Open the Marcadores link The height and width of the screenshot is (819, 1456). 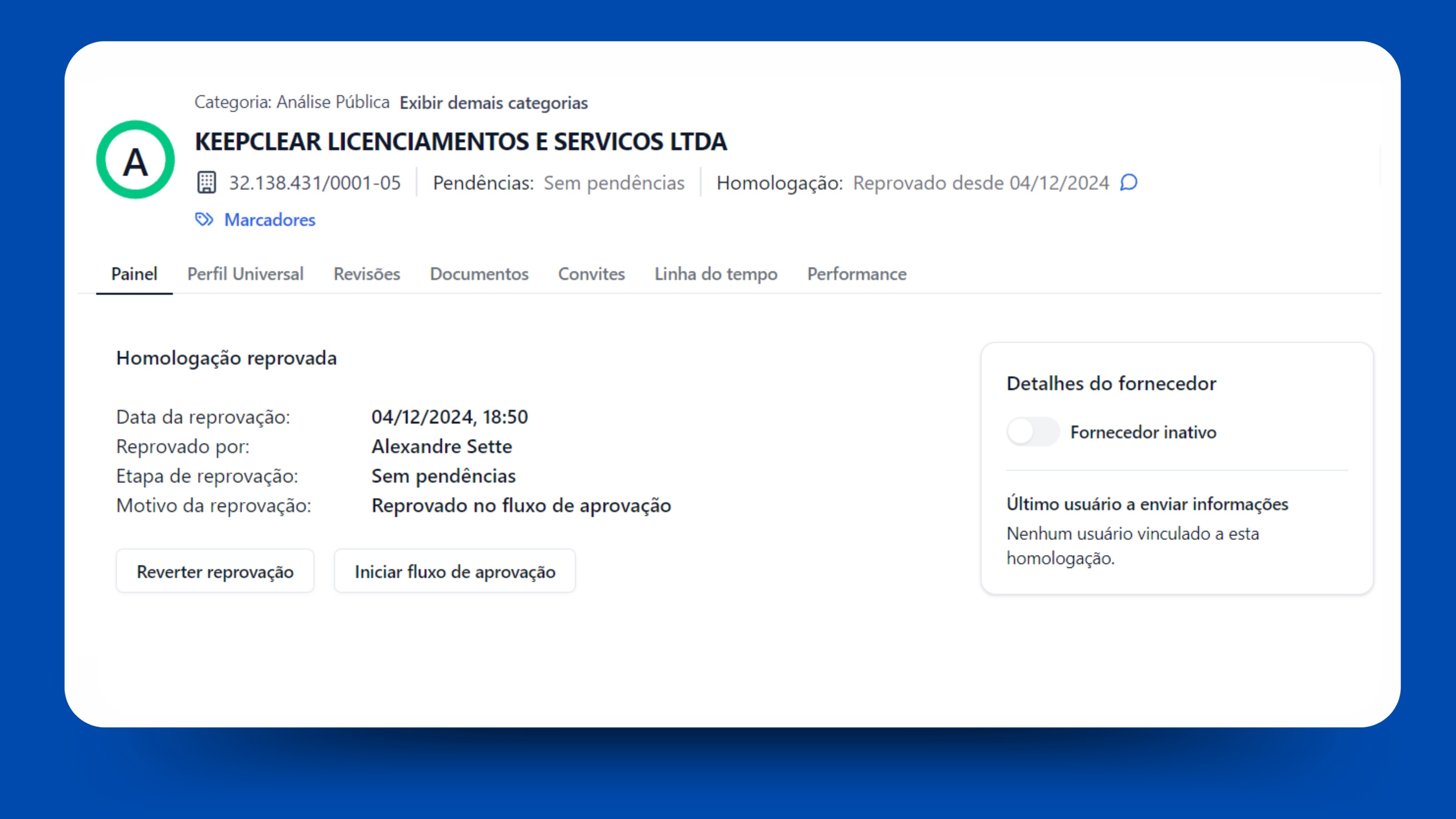click(x=270, y=220)
